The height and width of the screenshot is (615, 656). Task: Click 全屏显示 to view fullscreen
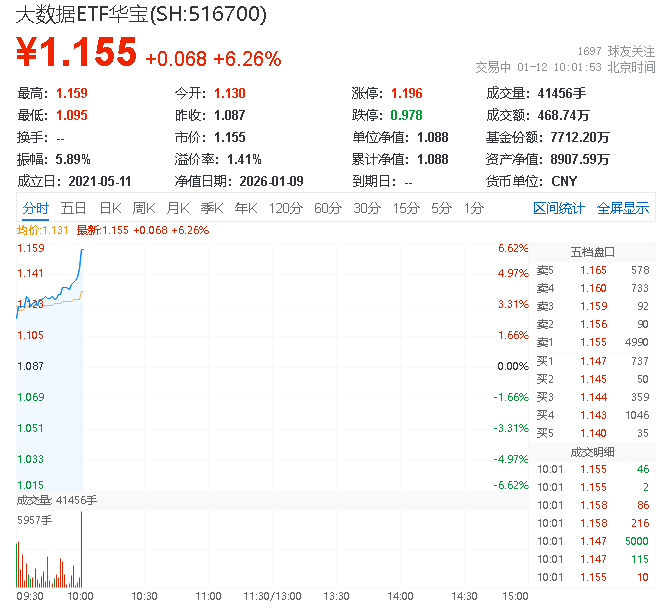pyautogui.click(x=623, y=208)
